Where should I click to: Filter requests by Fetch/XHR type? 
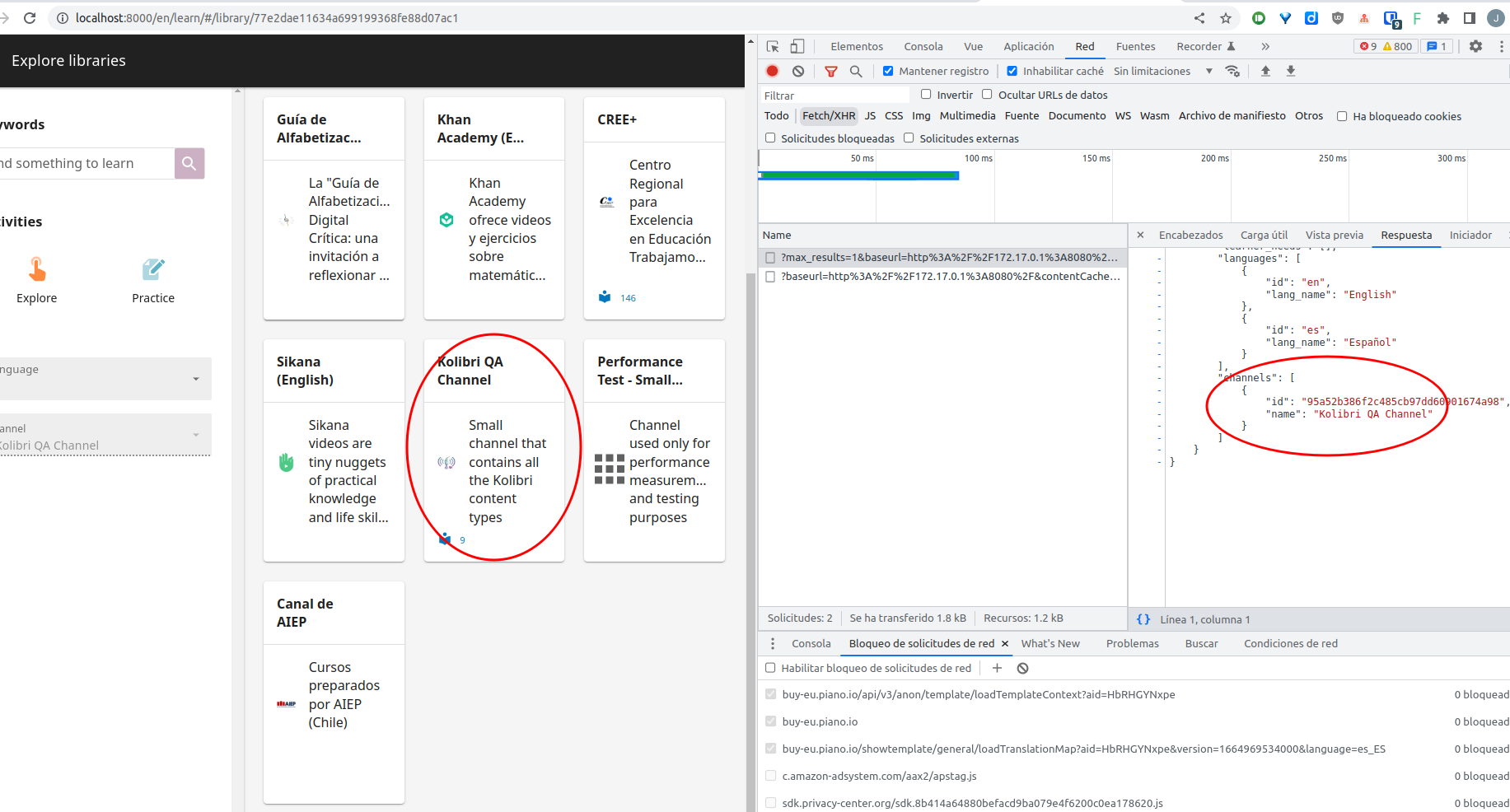829,116
